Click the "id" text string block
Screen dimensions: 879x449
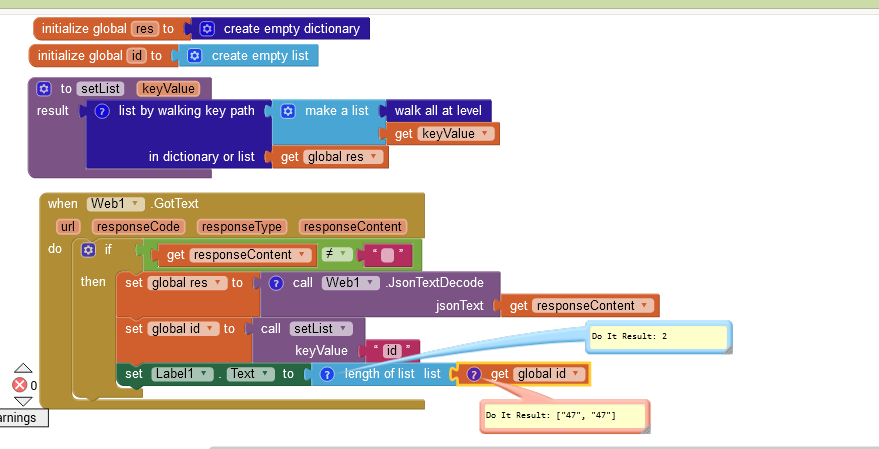tap(391, 351)
